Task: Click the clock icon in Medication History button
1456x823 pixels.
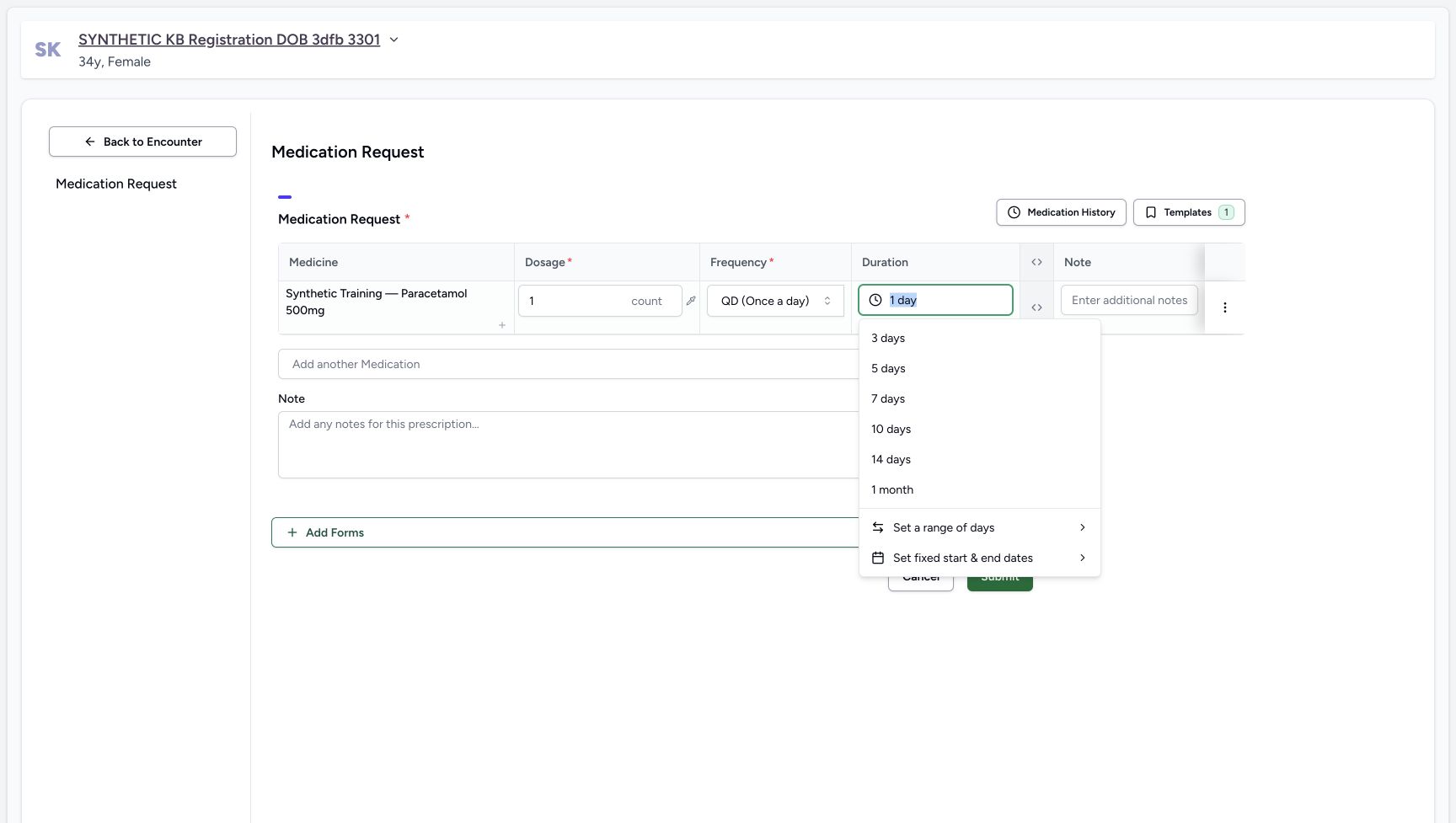Action: (x=1014, y=212)
